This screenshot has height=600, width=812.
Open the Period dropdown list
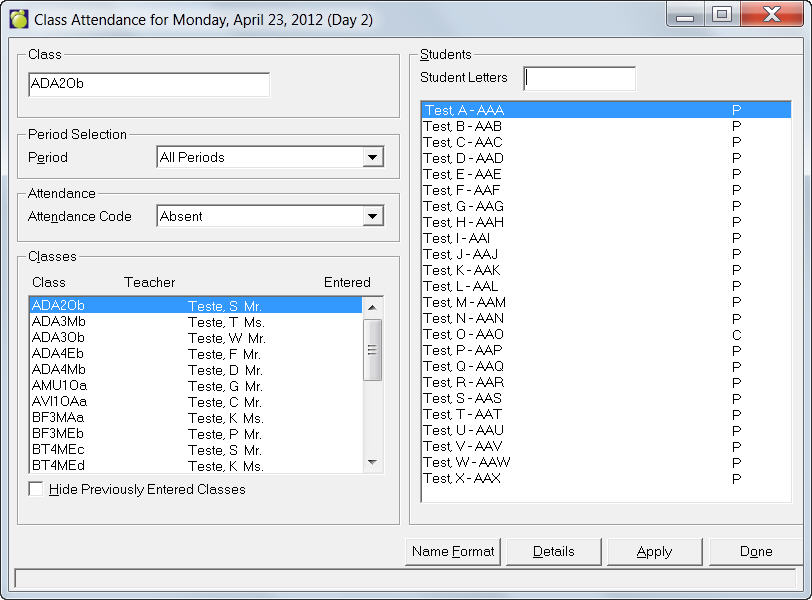373,157
